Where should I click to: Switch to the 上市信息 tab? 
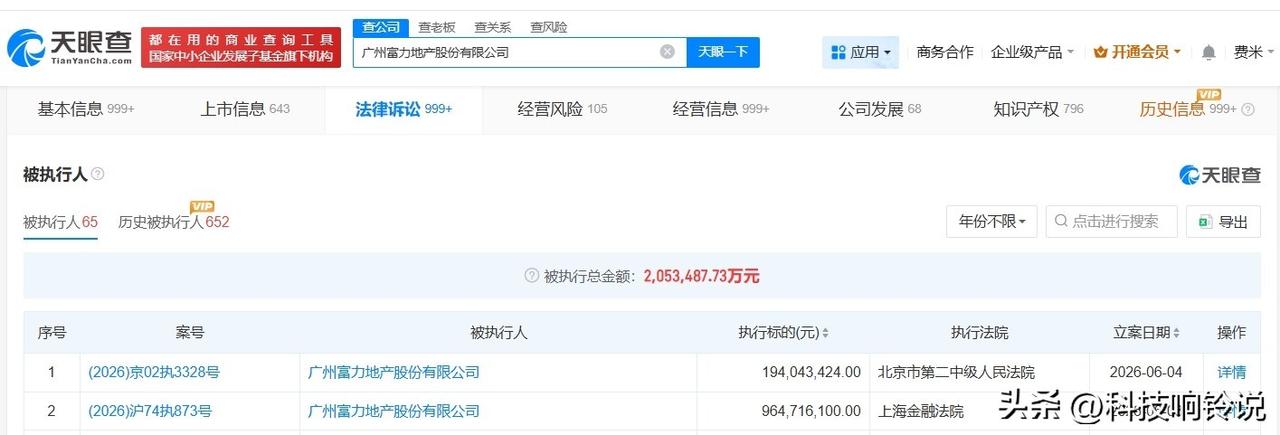click(245, 109)
